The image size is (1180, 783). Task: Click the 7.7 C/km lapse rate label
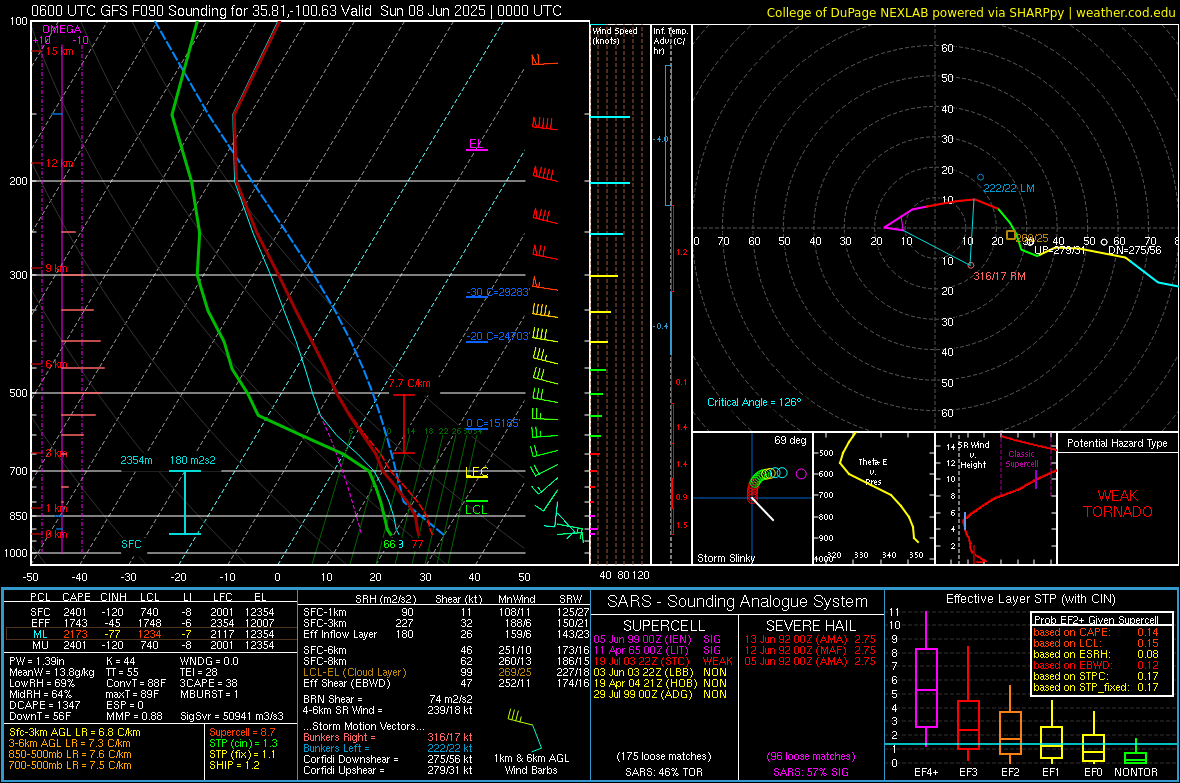[409, 383]
